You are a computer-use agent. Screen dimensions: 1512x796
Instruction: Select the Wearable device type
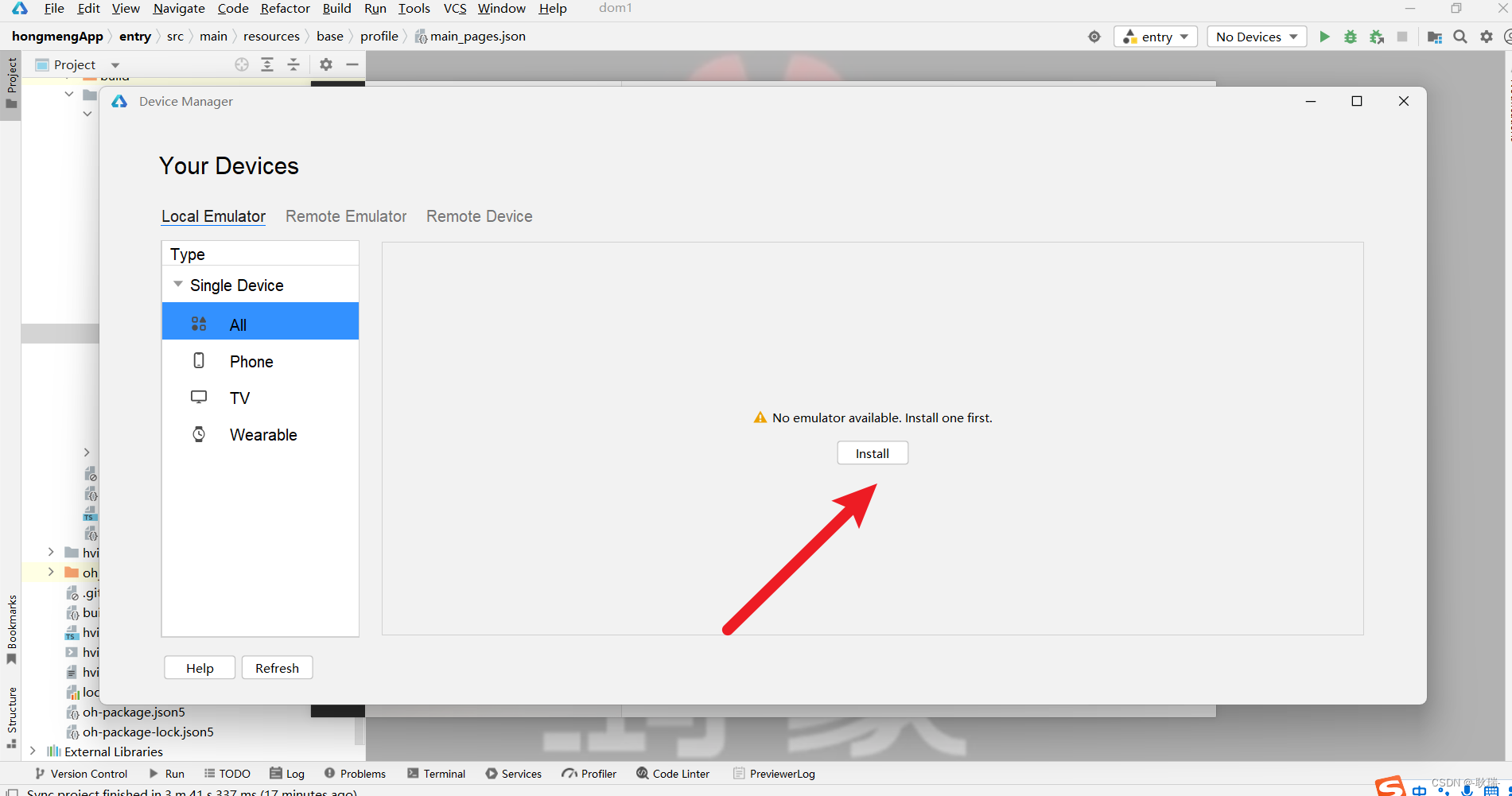pyautogui.click(x=260, y=434)
